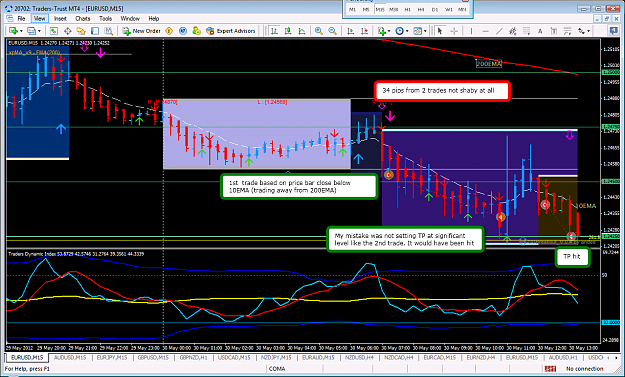Open the File menu
This screenshot has height=377, width=625.
(21, 18)
